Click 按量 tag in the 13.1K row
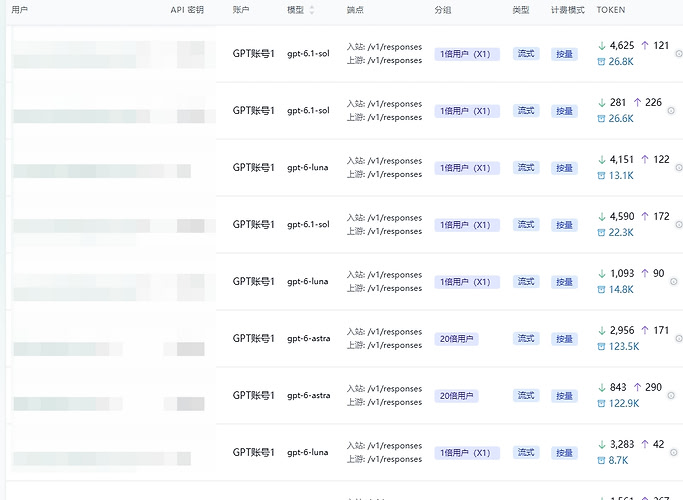Viewport: 683px width, 500px height. [x=565, y=168]
